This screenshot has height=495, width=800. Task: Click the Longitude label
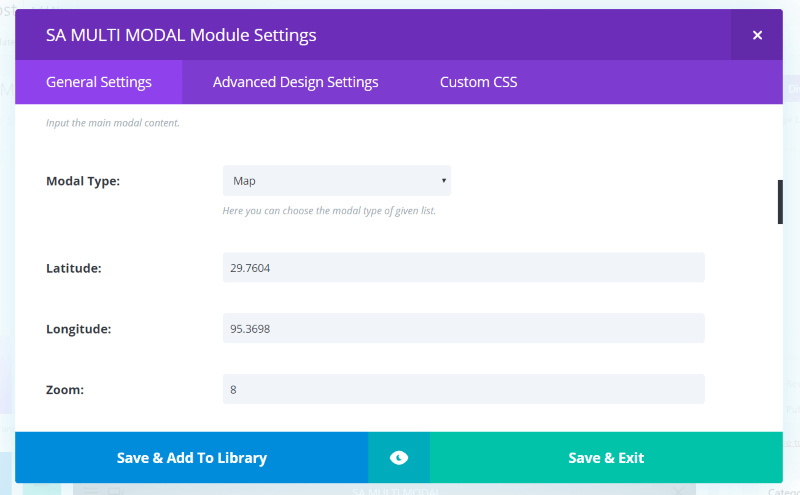(79, 328)
